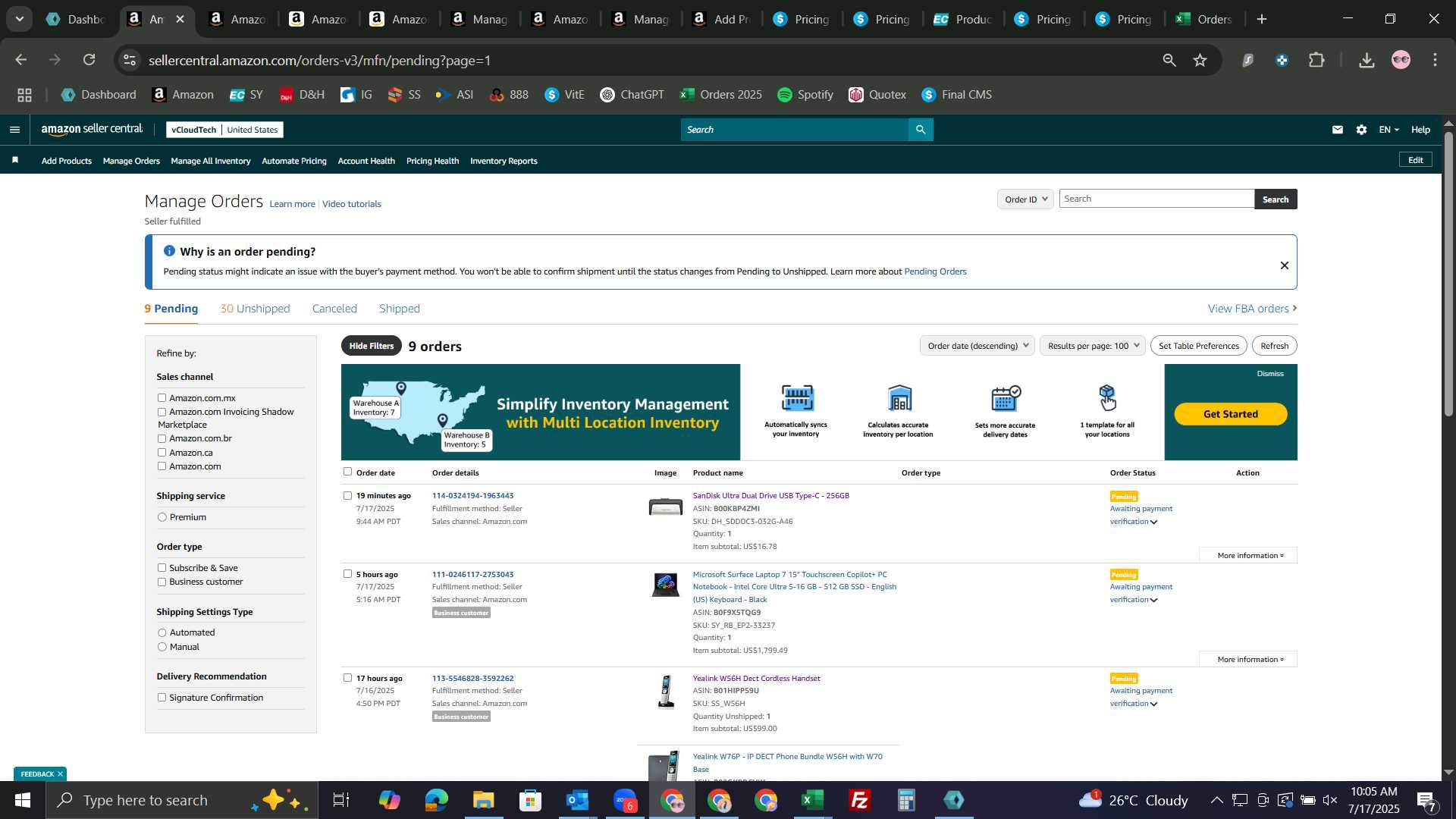Click the Amazon Seller Central logo
The height and width of the screenshot is (819, 1456).
92,130
